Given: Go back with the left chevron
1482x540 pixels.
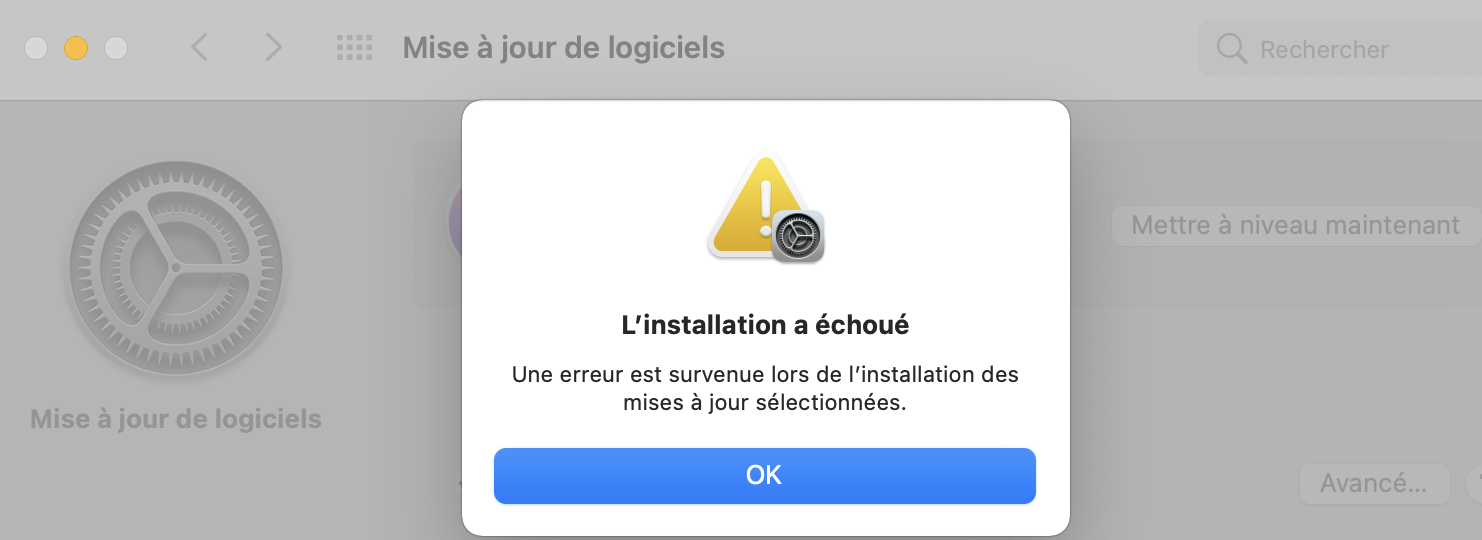Looking at the screenshot, I should coord(200,47).
